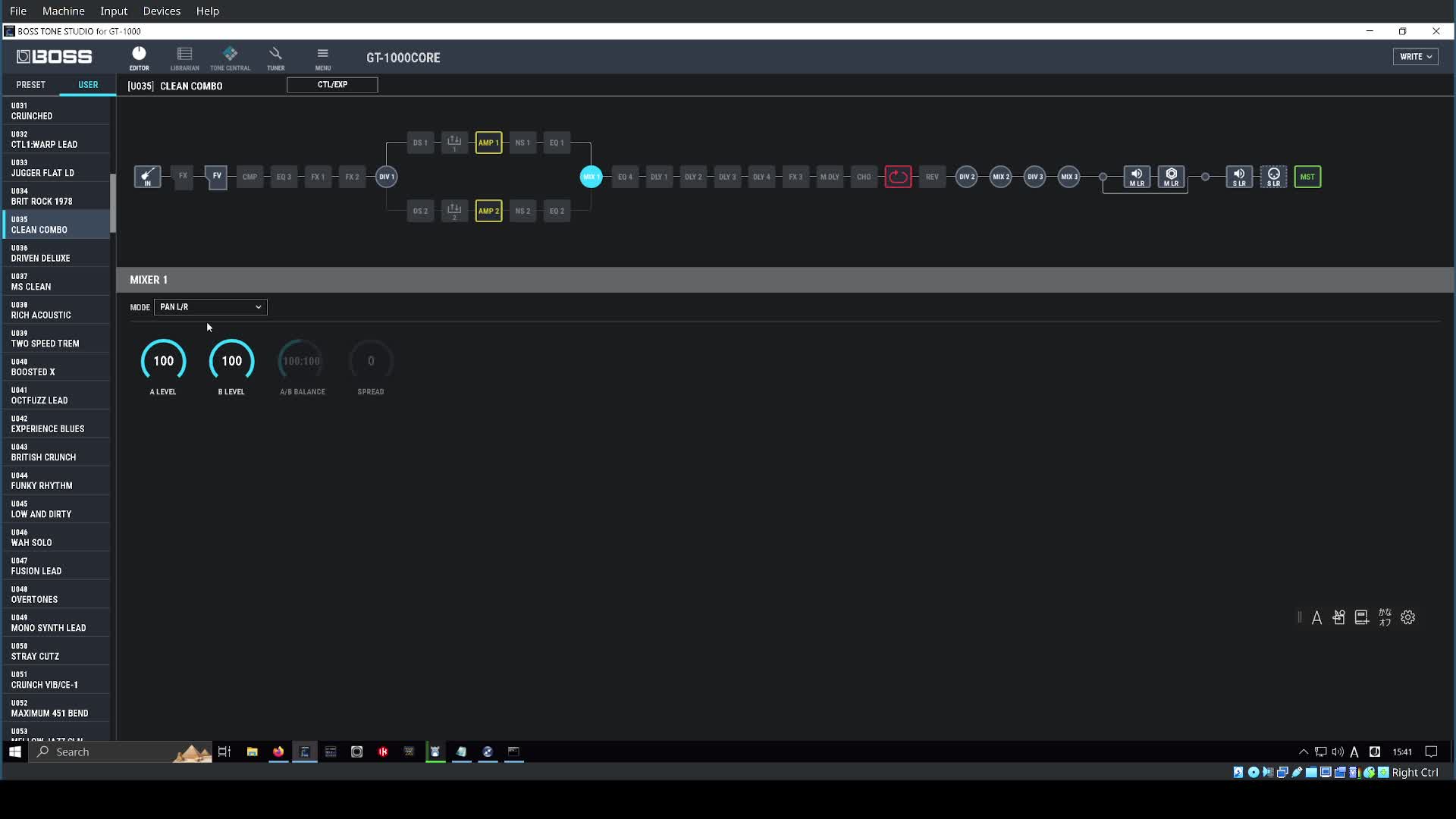Toggle the AMP 1 block
This screenshot has width=1456, height=819.
tap(488, 143)
